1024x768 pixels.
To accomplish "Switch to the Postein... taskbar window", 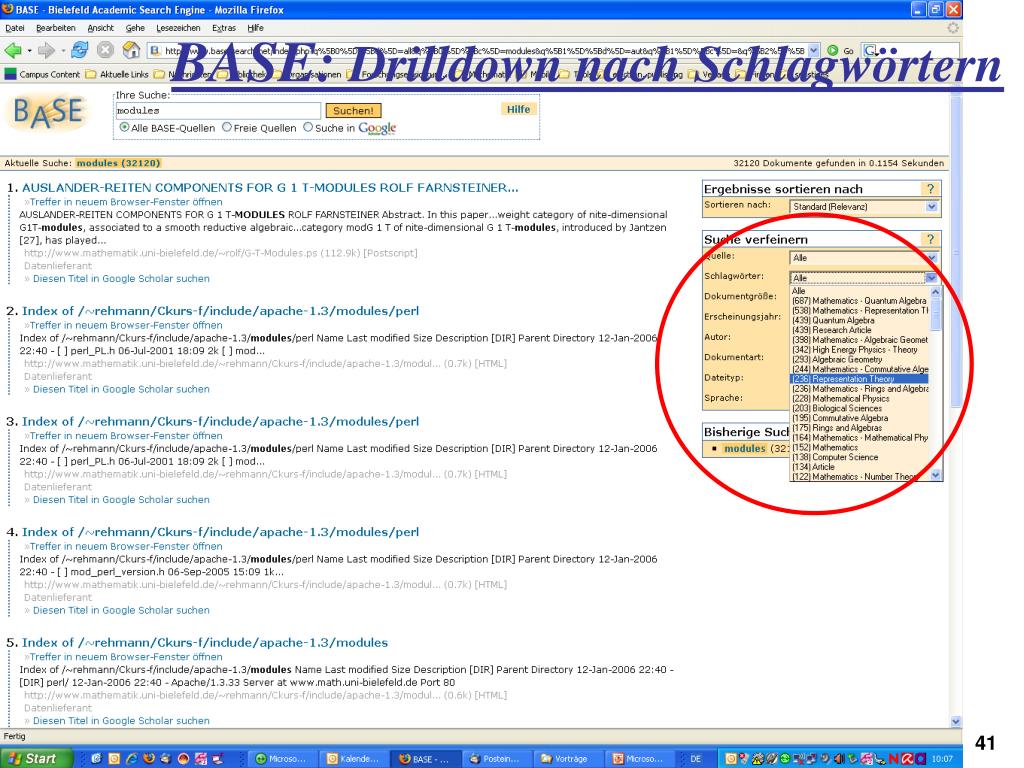I will click(496, 758).
